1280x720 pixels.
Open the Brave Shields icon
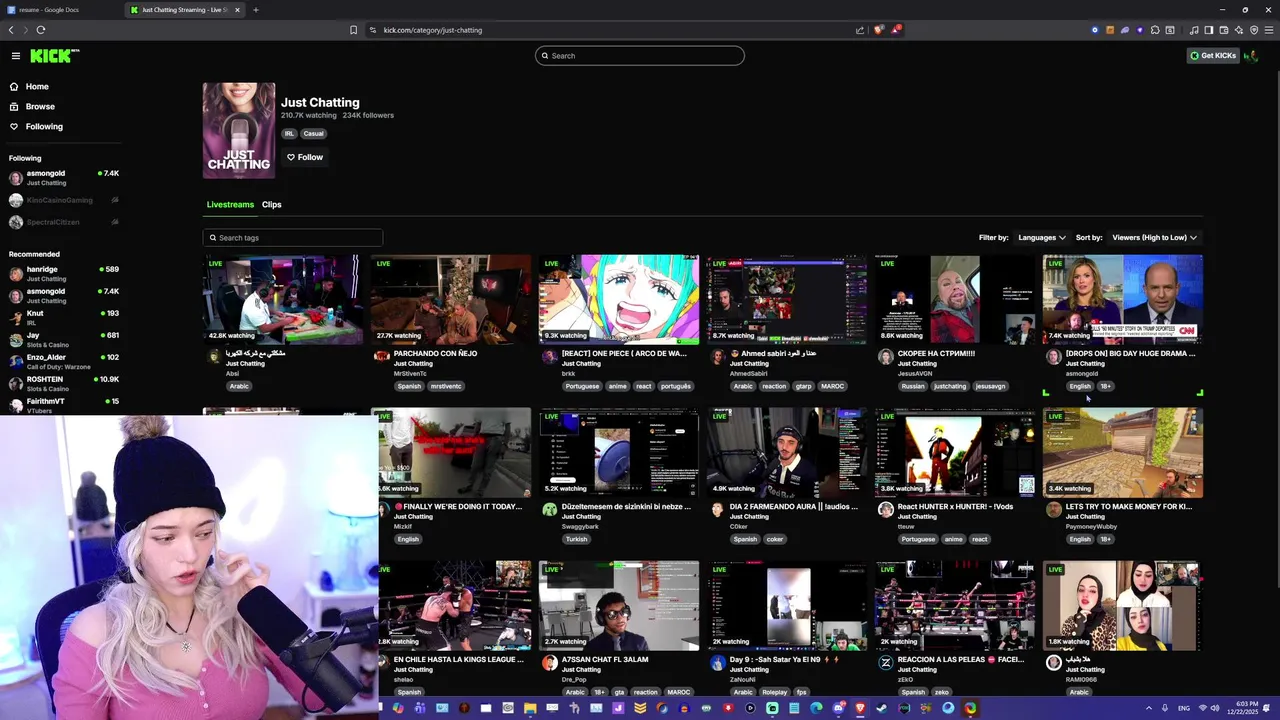click(x=878, y=30)
